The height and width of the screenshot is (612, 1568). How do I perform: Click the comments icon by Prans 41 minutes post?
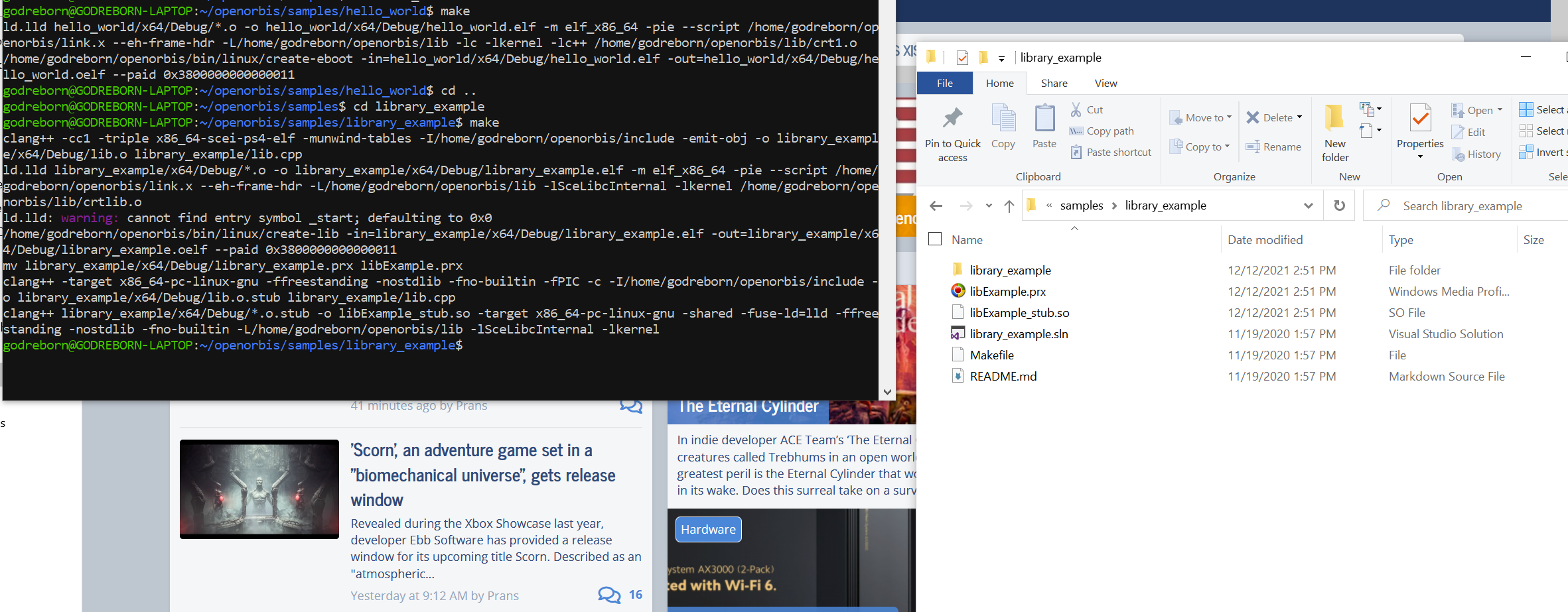tap(631, 406)
